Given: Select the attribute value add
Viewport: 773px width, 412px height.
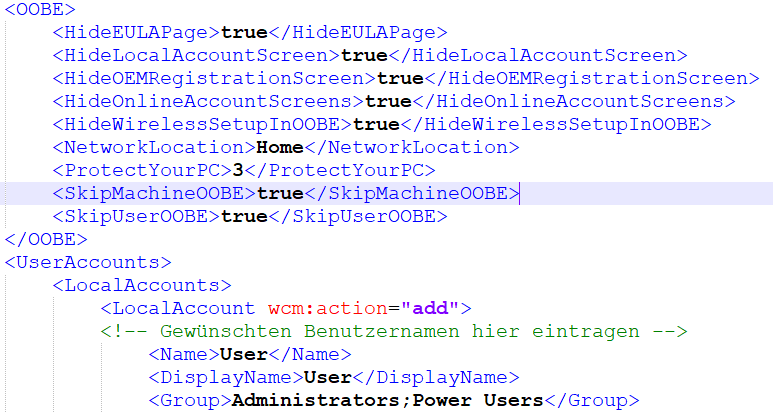Looking at the screenshot, I should (430, 309).
